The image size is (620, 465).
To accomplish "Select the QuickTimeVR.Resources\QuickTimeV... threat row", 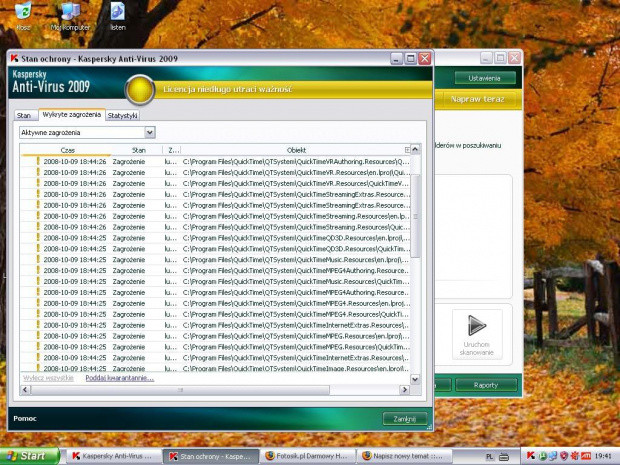I will [215, 183].
